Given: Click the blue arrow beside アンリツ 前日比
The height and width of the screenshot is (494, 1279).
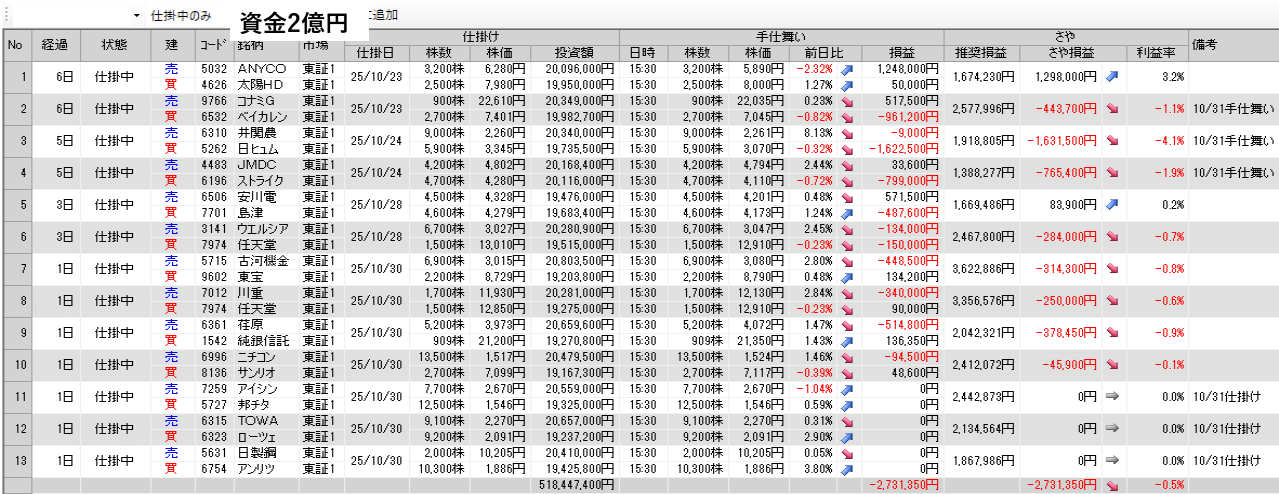Looking at the screenshot, I should point(848,469).
